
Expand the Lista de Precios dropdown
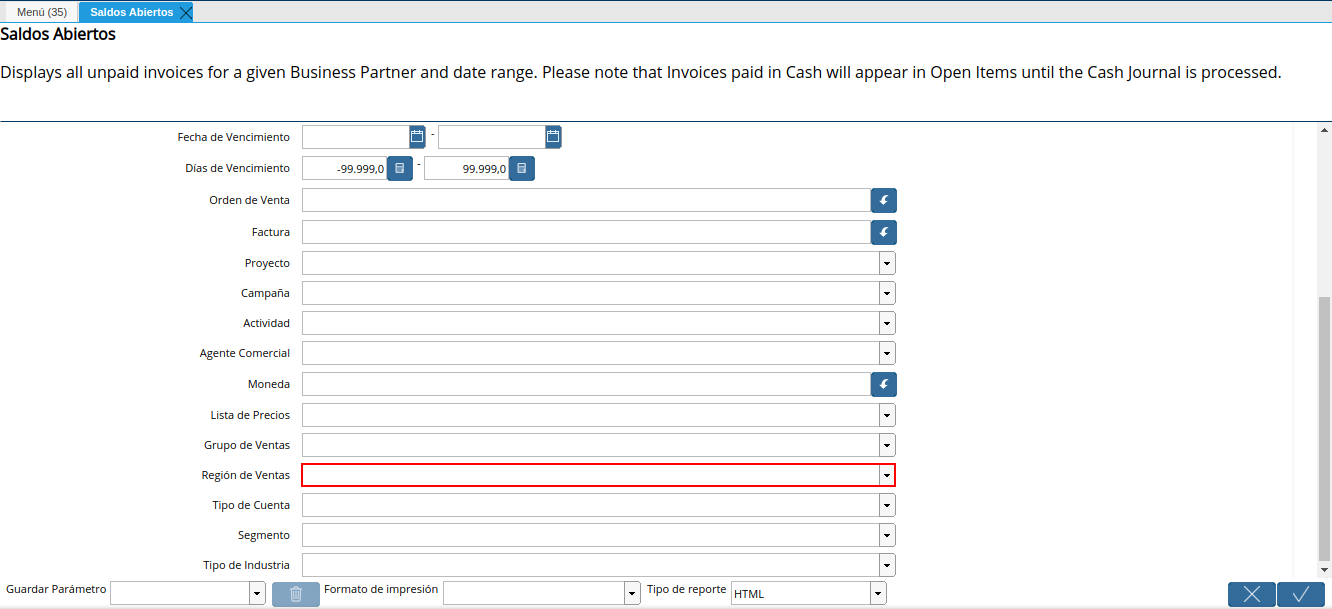point(887,415)
